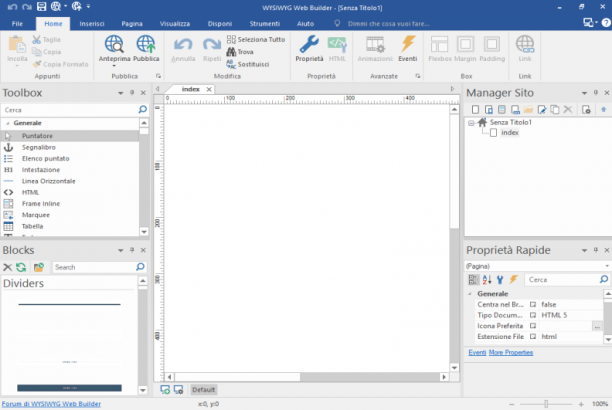
Task: Switch to the Inserisci ribbon tab
Action: 92,23
